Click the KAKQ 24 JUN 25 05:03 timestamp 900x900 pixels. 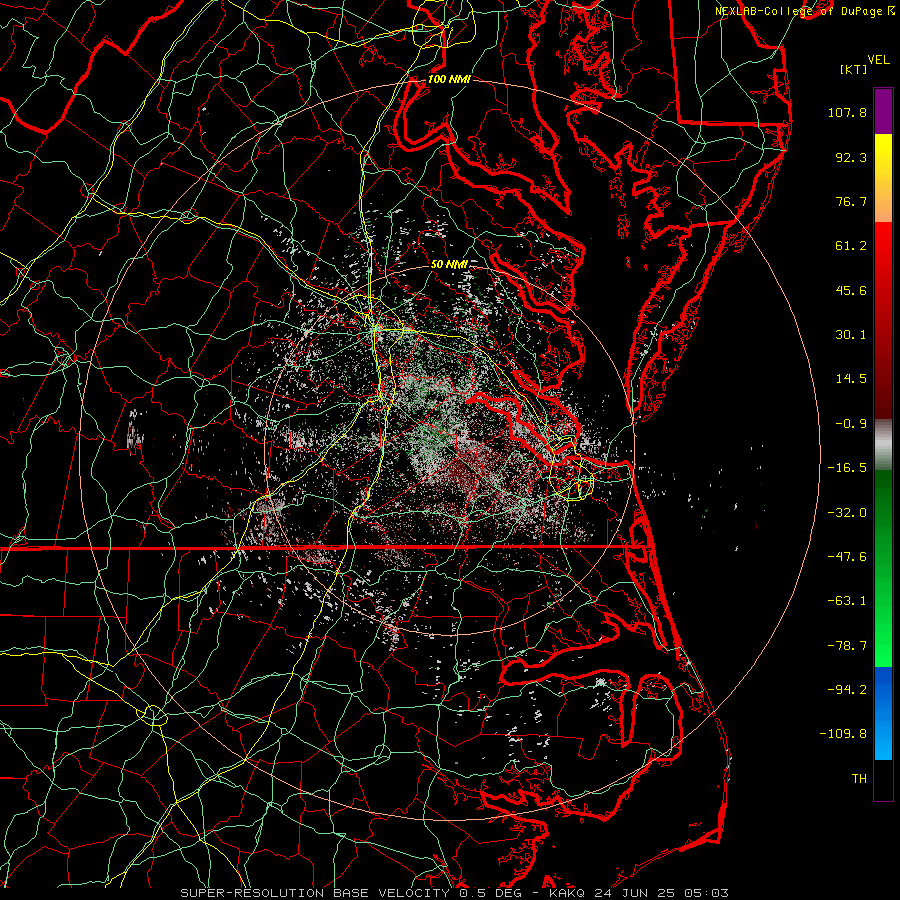coord(639,893)
